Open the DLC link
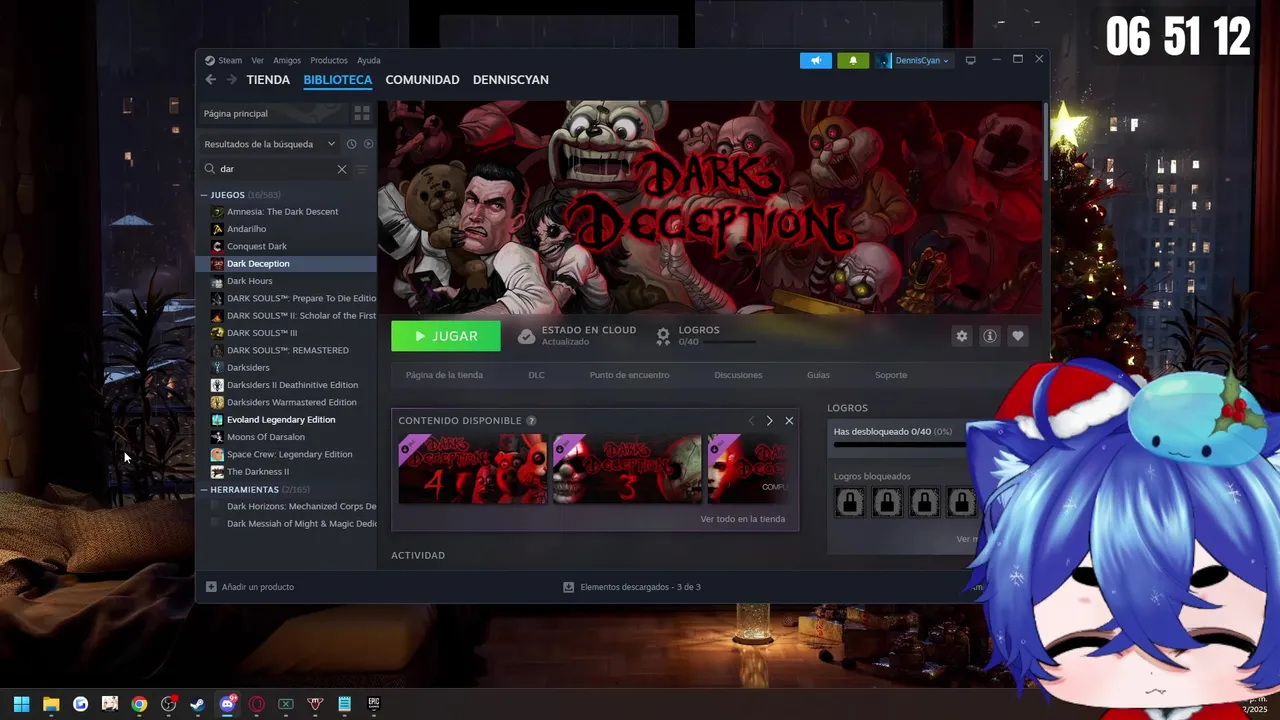This screenshot has width=1280, height=720. coord(536,375)
